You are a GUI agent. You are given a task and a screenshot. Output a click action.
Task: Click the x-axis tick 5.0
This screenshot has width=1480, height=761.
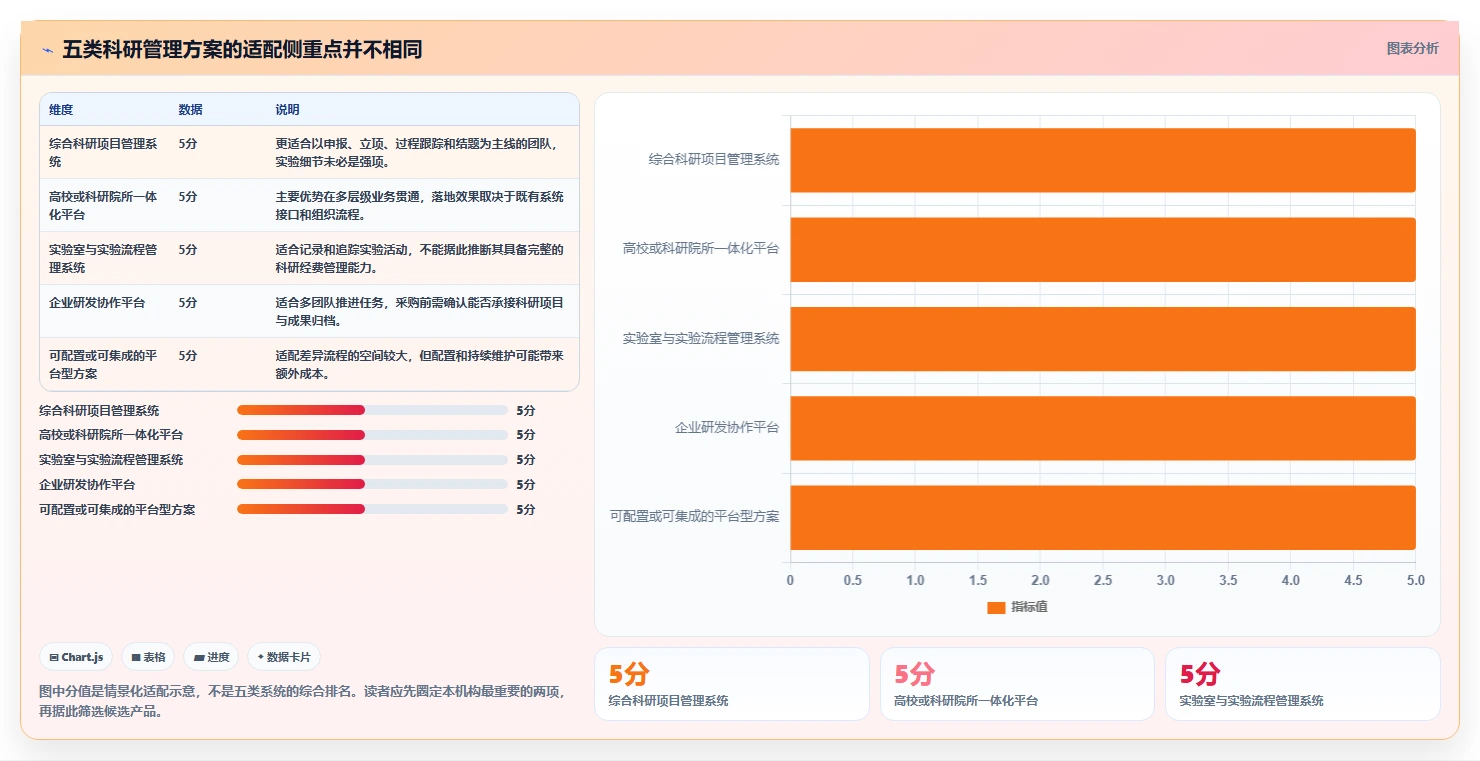1416,581
